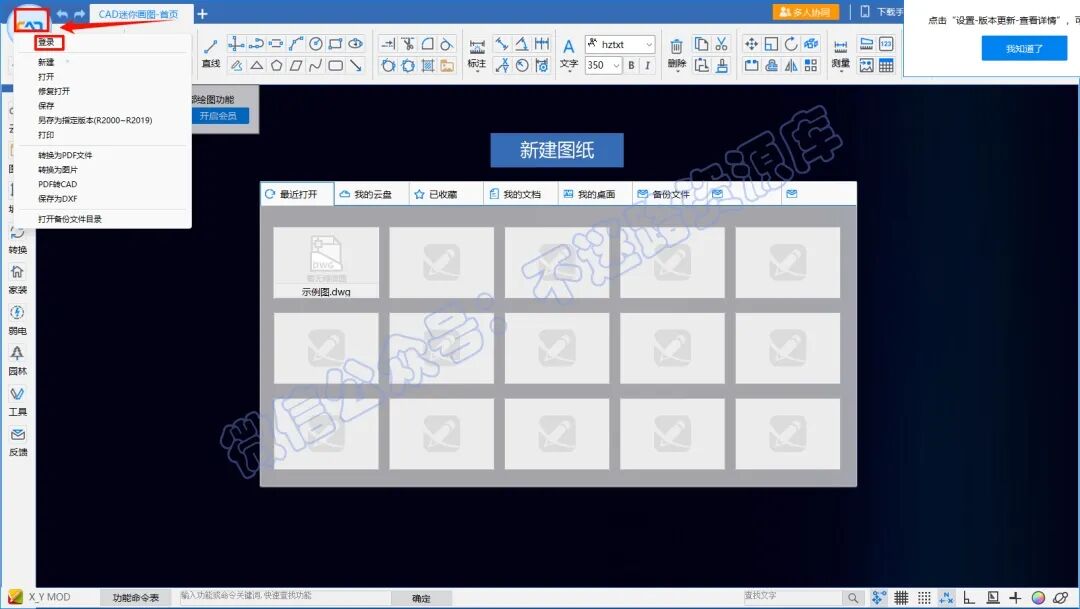Click the 开启会员 button
The image size is (1080, 609).
click(x=219, y=116)
